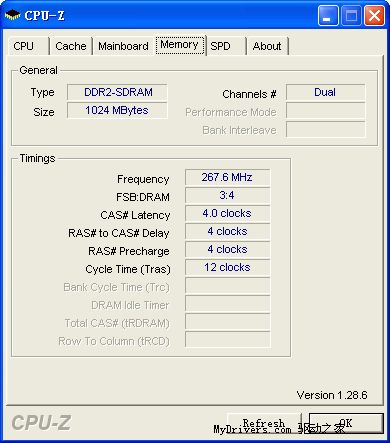The height and width of the screenshot is (443, 390).
Task: Click the Size label in General
Action: click(44, 112)
